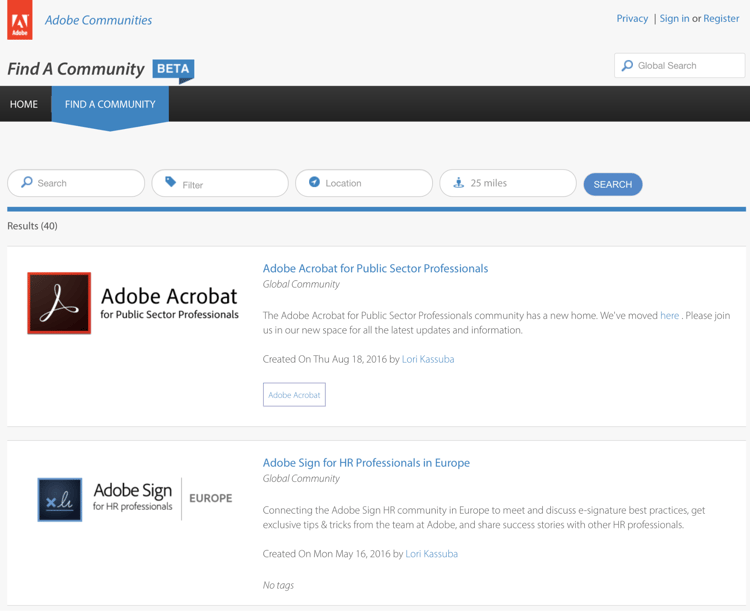750x611 pixels.
Task: Click the magnifier icon in community Search field
Action: tap(27, 183)
